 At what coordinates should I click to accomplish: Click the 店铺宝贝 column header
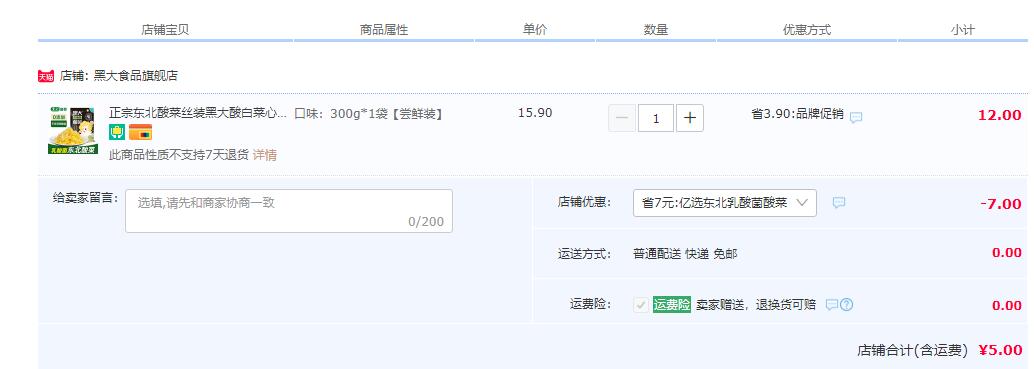click(166, 30)
